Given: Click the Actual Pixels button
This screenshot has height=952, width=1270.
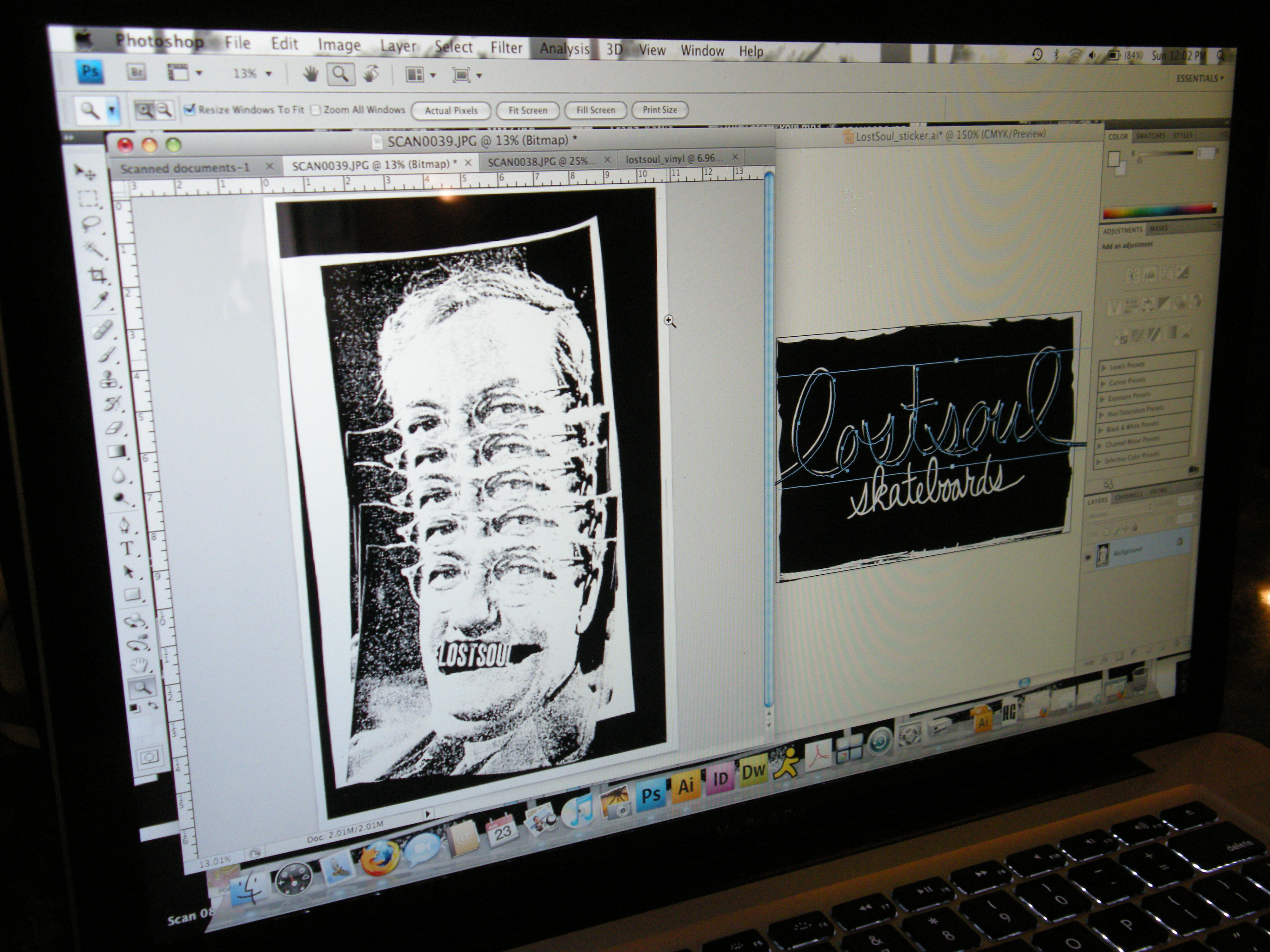Looking at the screenshot, I should click(451, 110).
